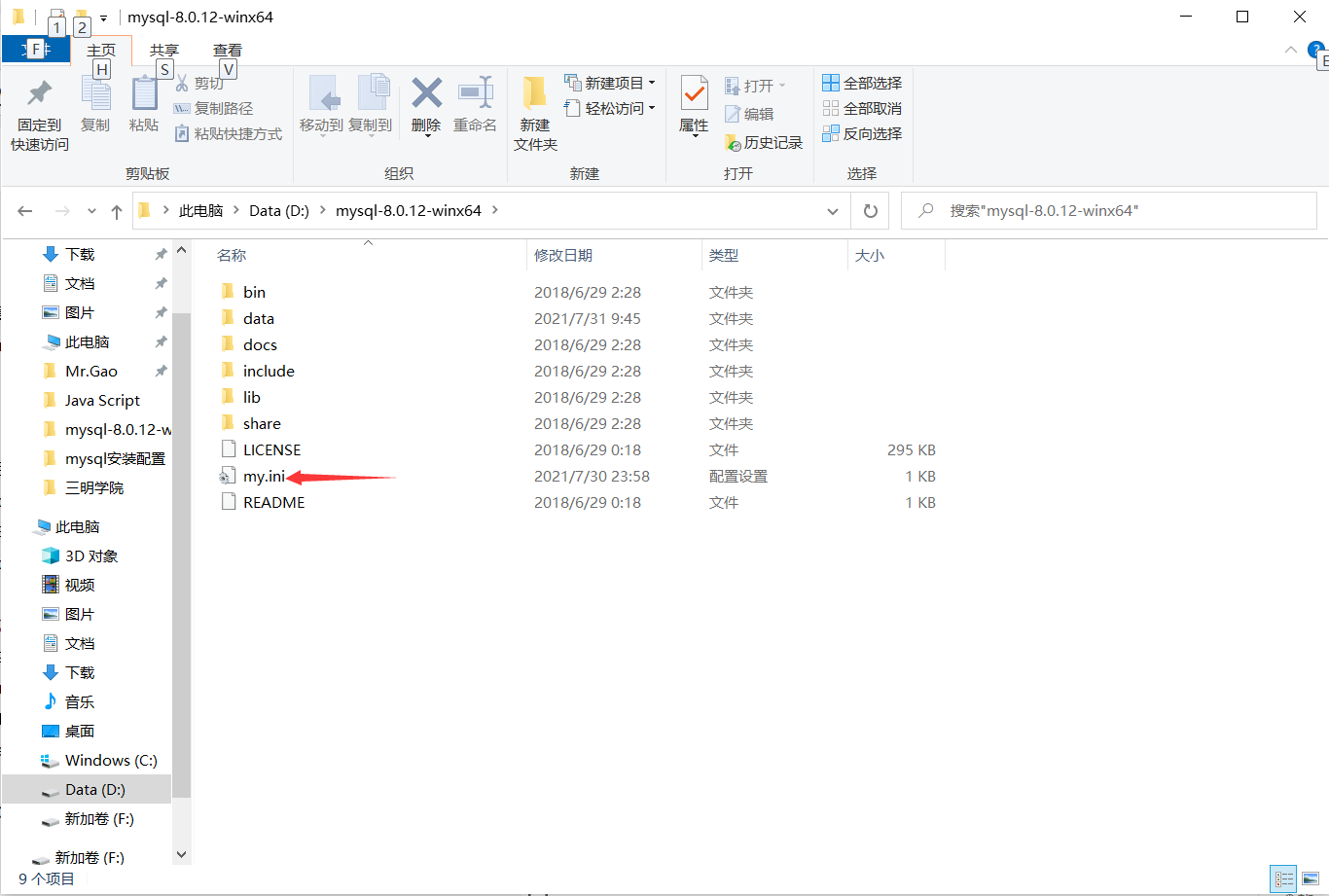Select the my.ini config file icon

(x=228, y=476)
